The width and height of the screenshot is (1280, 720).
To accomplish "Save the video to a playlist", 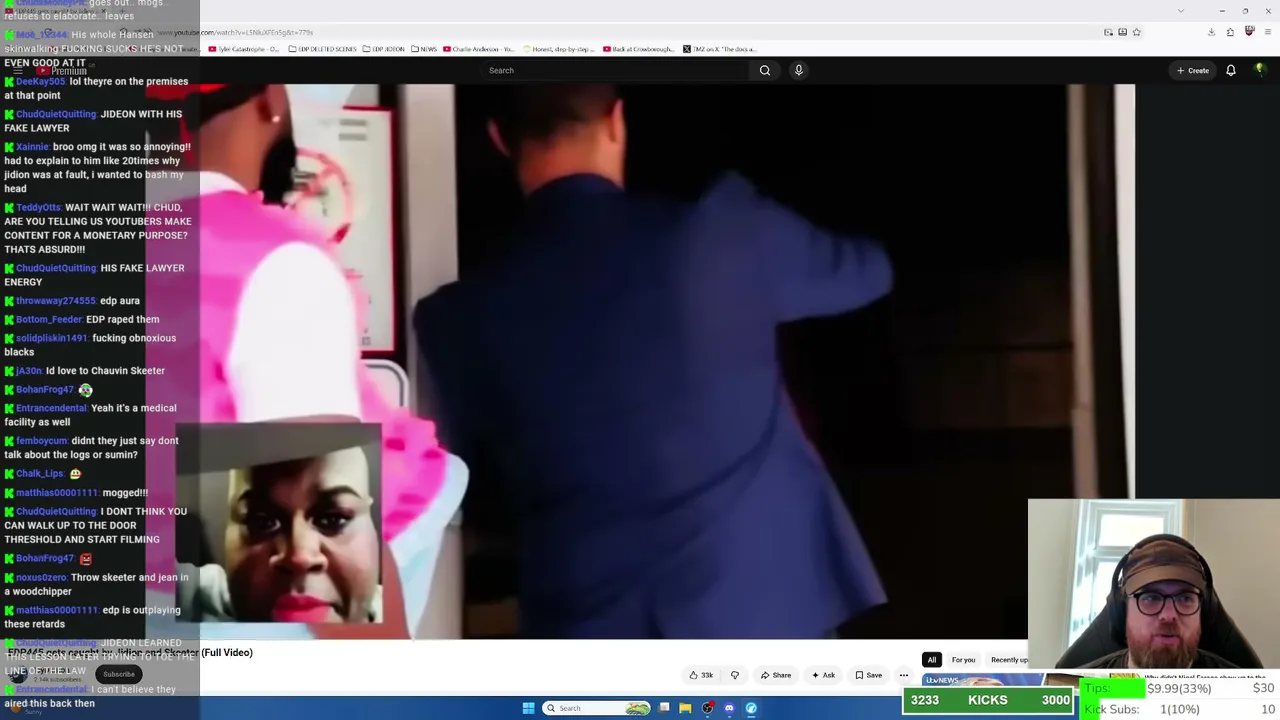I will (x=868, y=675).
